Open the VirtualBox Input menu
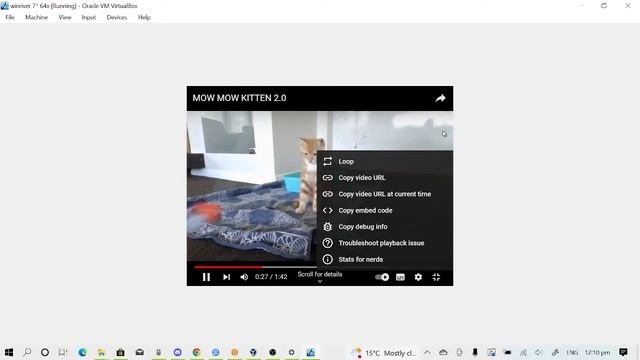The width and height of the screenshot is (640, 360). (89, 17)
